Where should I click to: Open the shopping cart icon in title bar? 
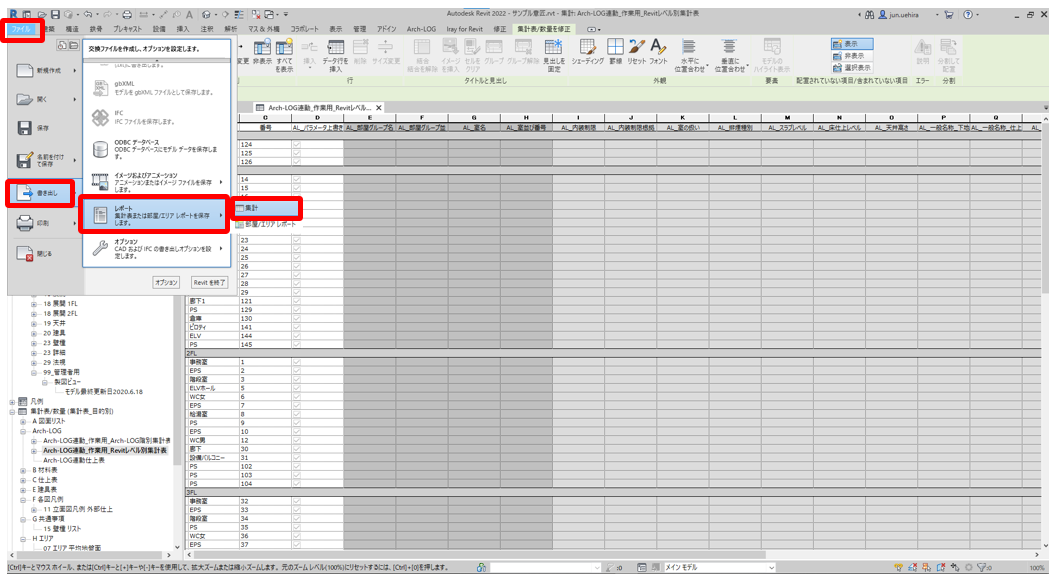coord(949,14)
